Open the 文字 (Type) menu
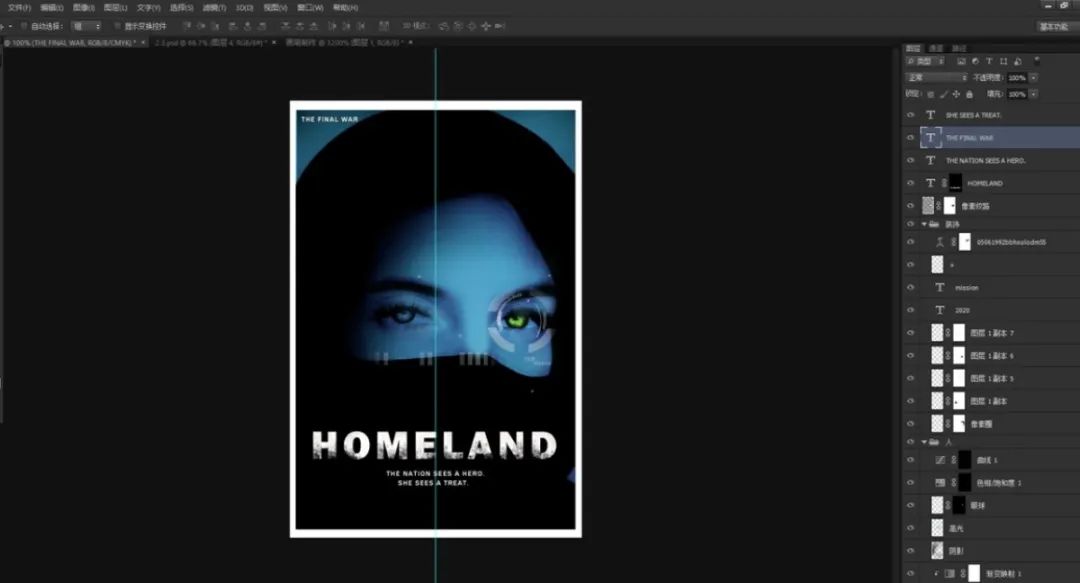The image size is (1080, 583). (x=148, y=8)
